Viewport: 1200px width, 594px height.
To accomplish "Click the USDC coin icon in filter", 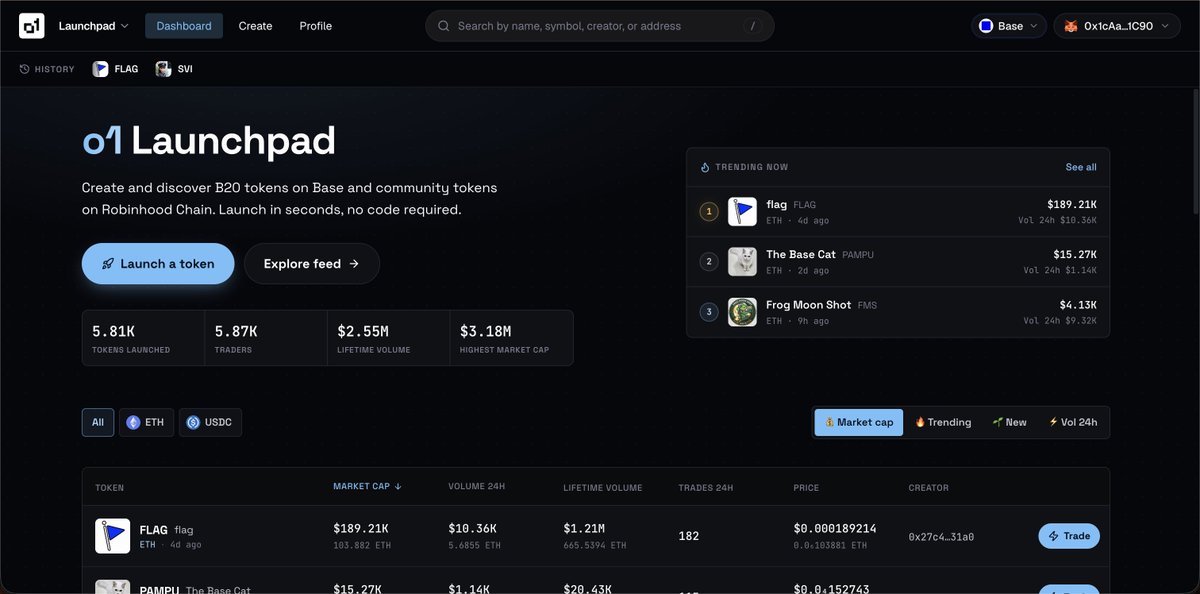I will tap(193, 422).
